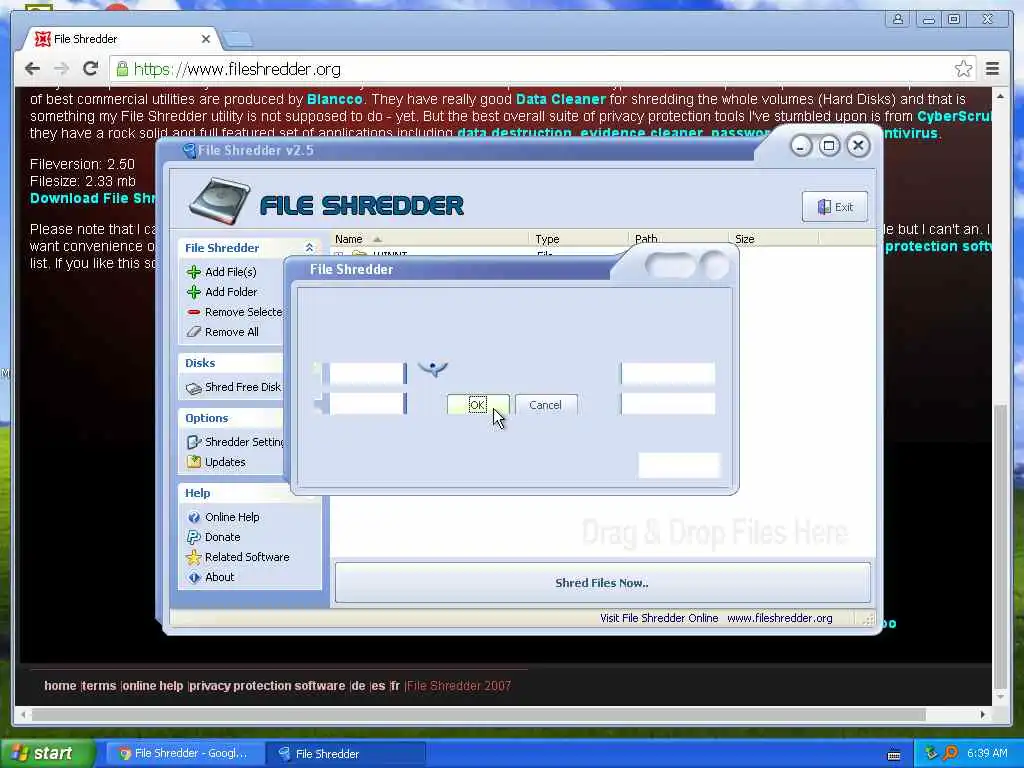This screenshot has width=1024, height=768.
Task: Click the Chrome forward arrow
Action: (x=61, y=69)
